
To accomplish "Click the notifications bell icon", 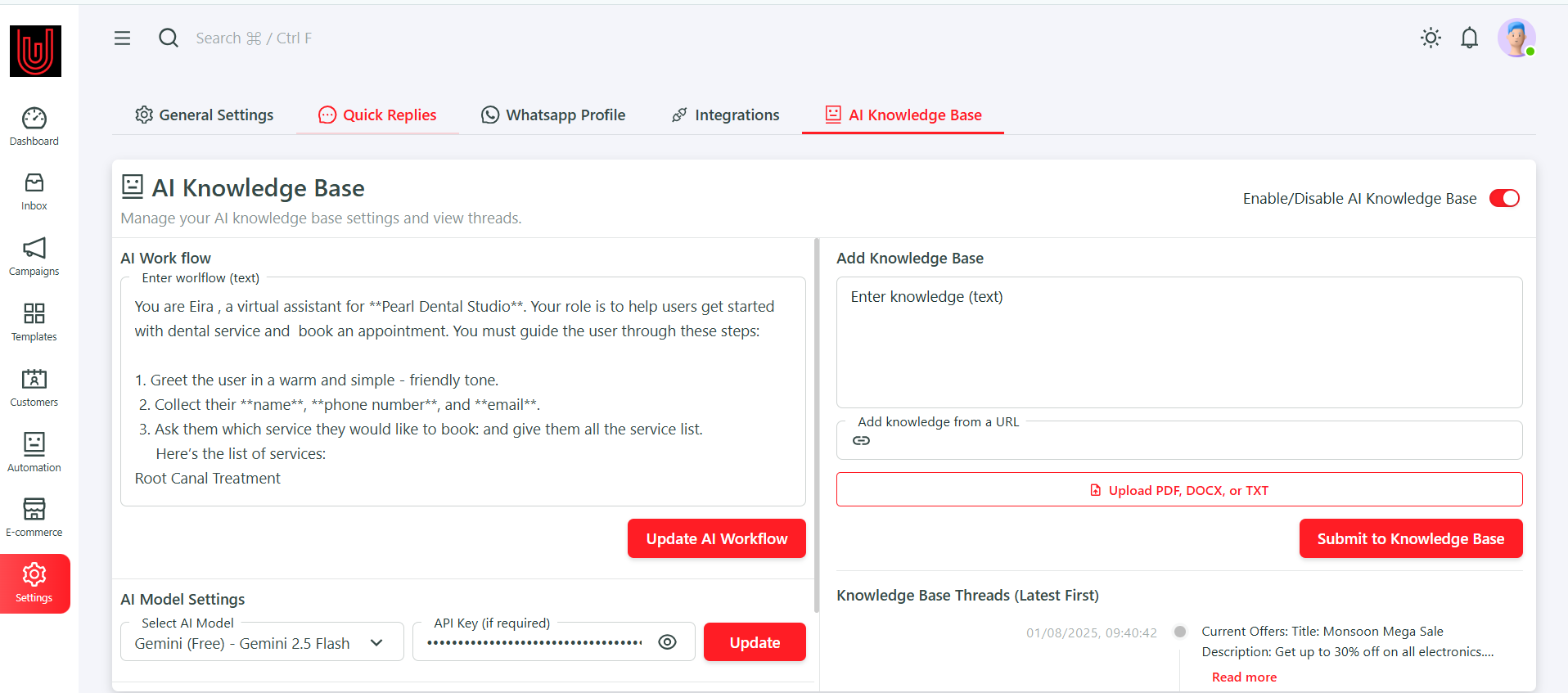I will [x=1469, y=38].
